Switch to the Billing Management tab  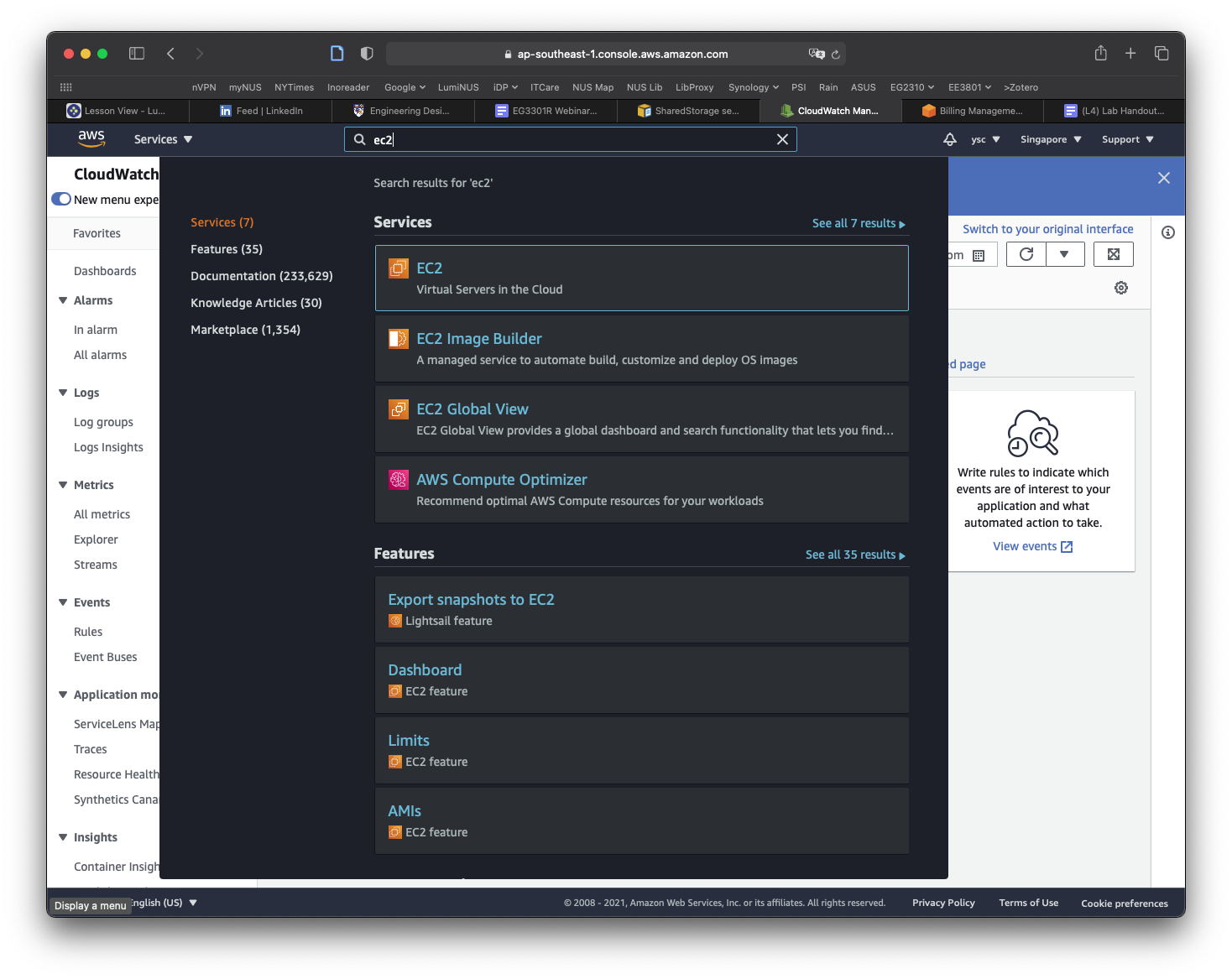tap(972, 111)
